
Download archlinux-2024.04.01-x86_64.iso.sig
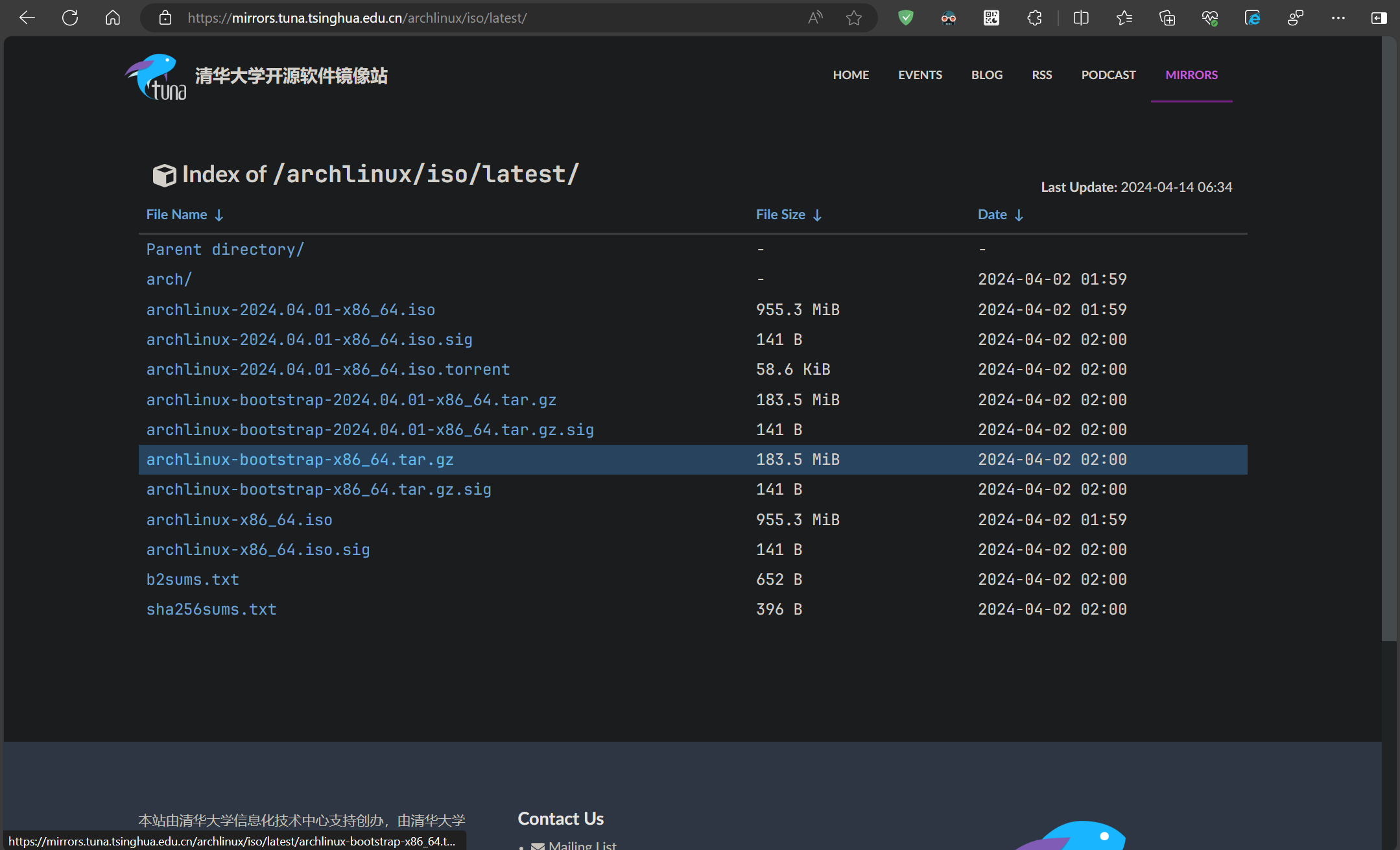309,340
